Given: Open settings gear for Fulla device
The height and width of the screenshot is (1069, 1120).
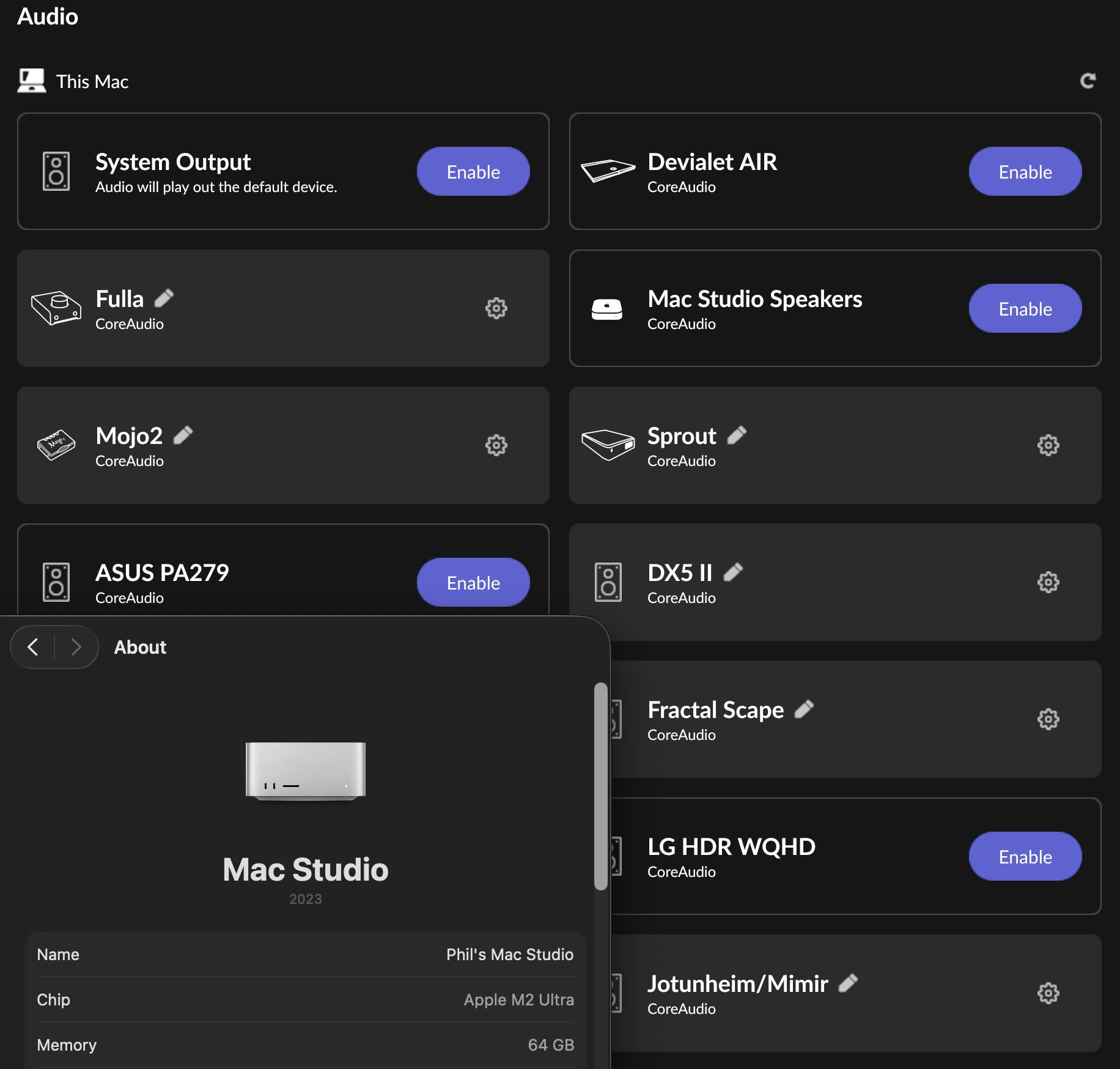Looking at the screenshot, I should coord(496,308).
